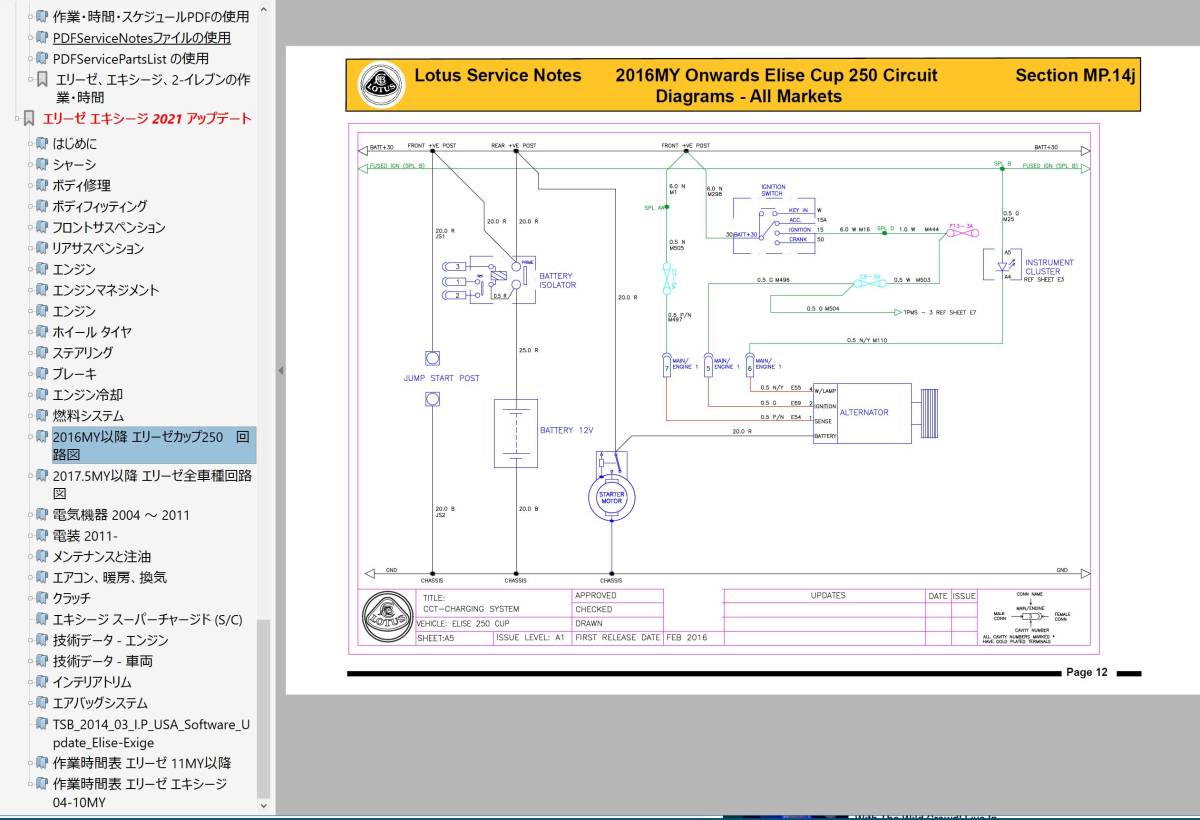The width and height of the screenshot is (1200, 820).
Task: Click the bookmark icon next to フロントサスペンション
Action: tap(42, 228)
